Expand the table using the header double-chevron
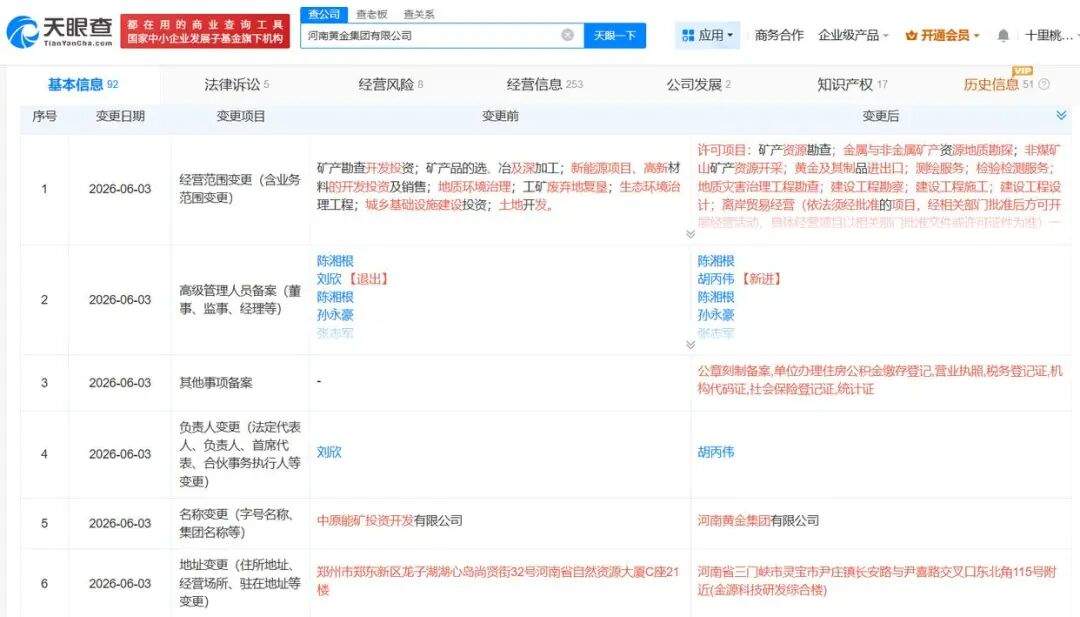Image resolution: width=1080 pixels, height=617 pixels. (1061, 115)
